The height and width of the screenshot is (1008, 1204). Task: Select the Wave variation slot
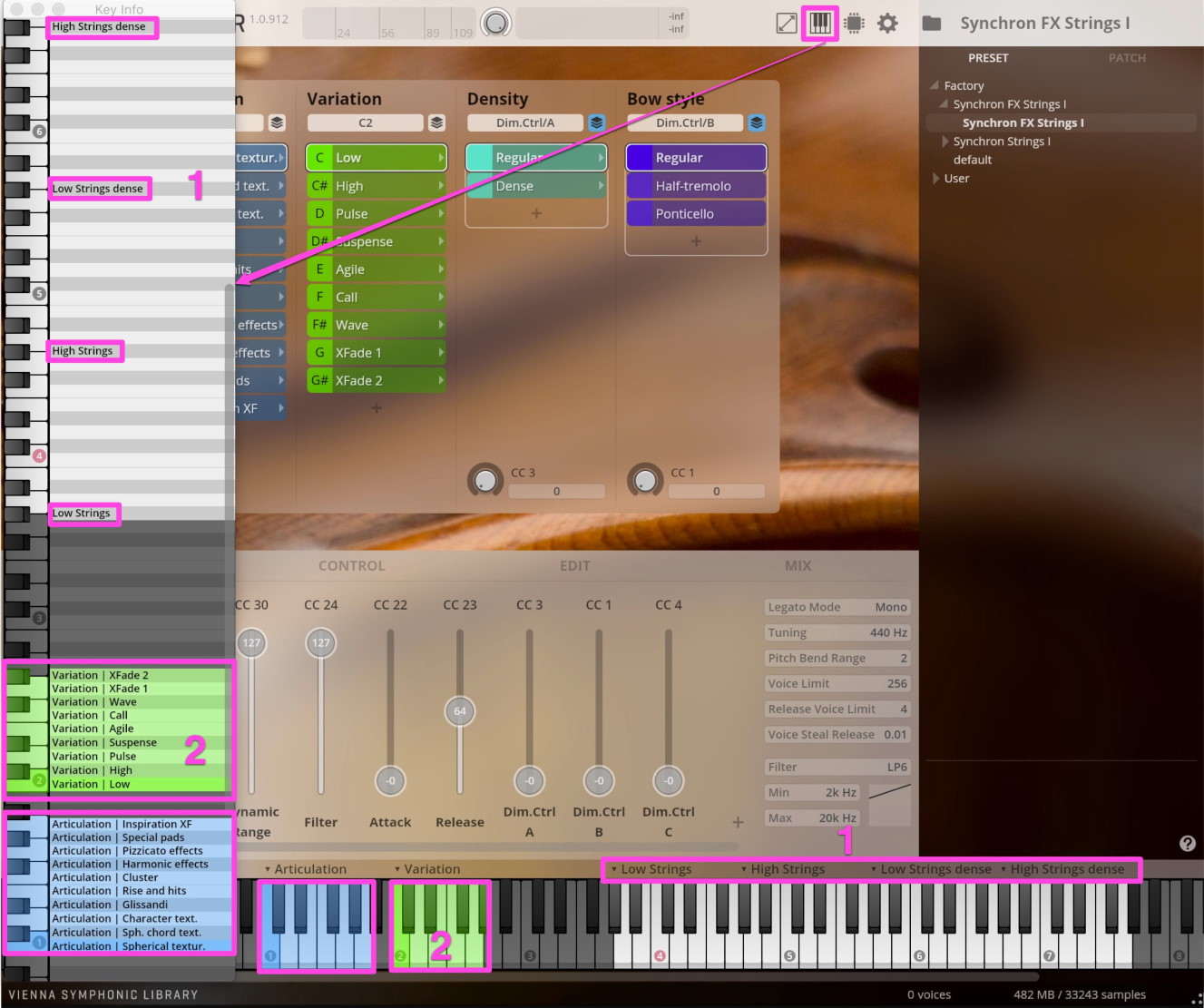point(377,325)
